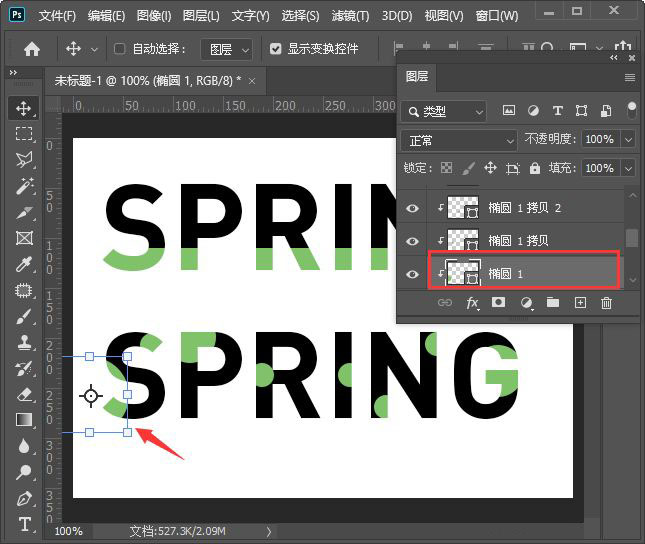Pick the Brush tool
Viewport: 645px width, 544px height.
pos(23,316)
